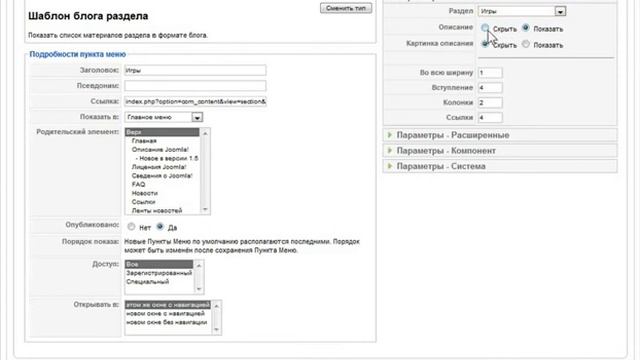Select Новости in parent element list
640x360 pixels.
pyautogui.click(x=162, y=193)
